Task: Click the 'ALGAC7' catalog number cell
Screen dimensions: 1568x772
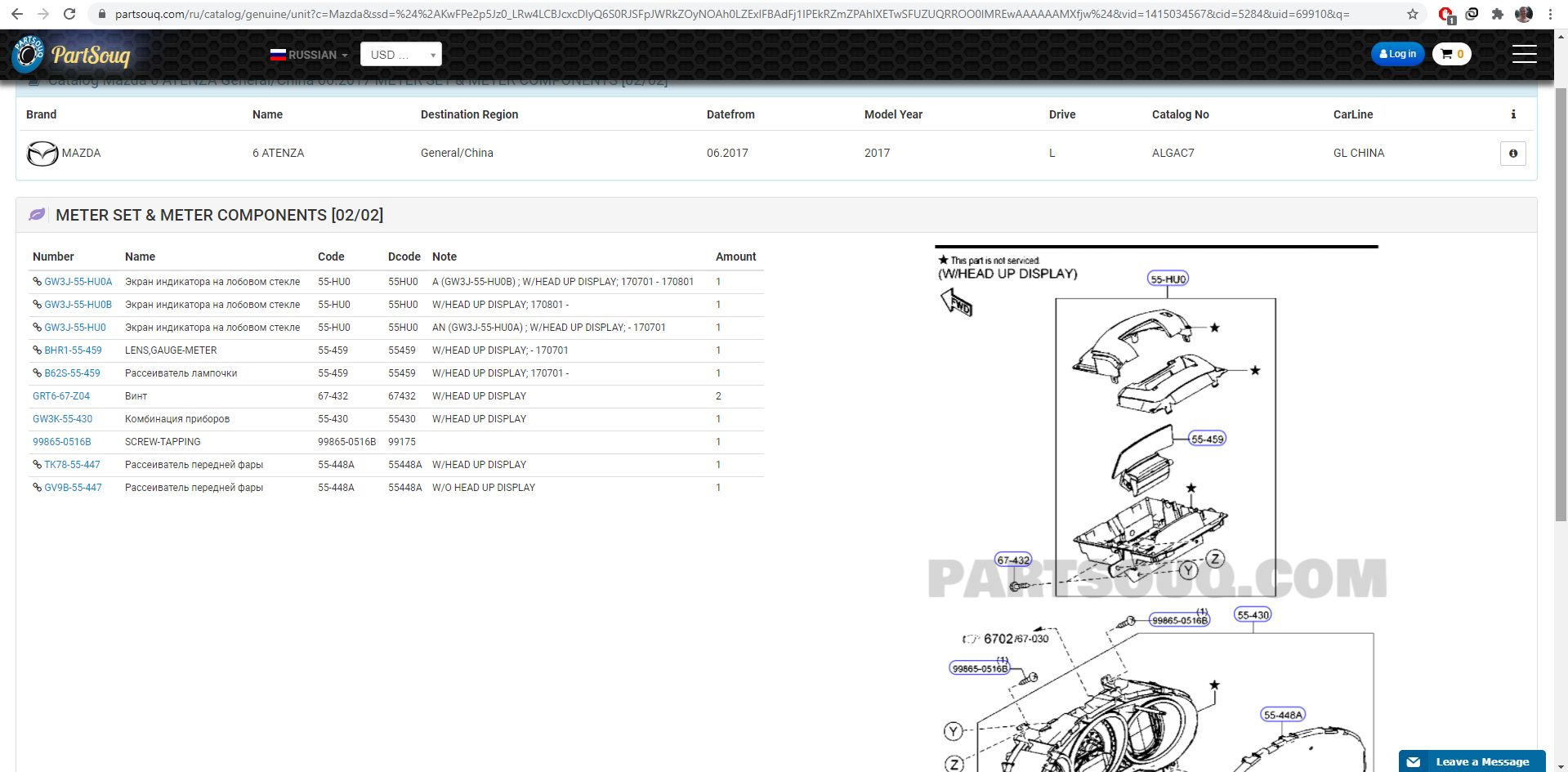Action: click(x=1173, y=153)
